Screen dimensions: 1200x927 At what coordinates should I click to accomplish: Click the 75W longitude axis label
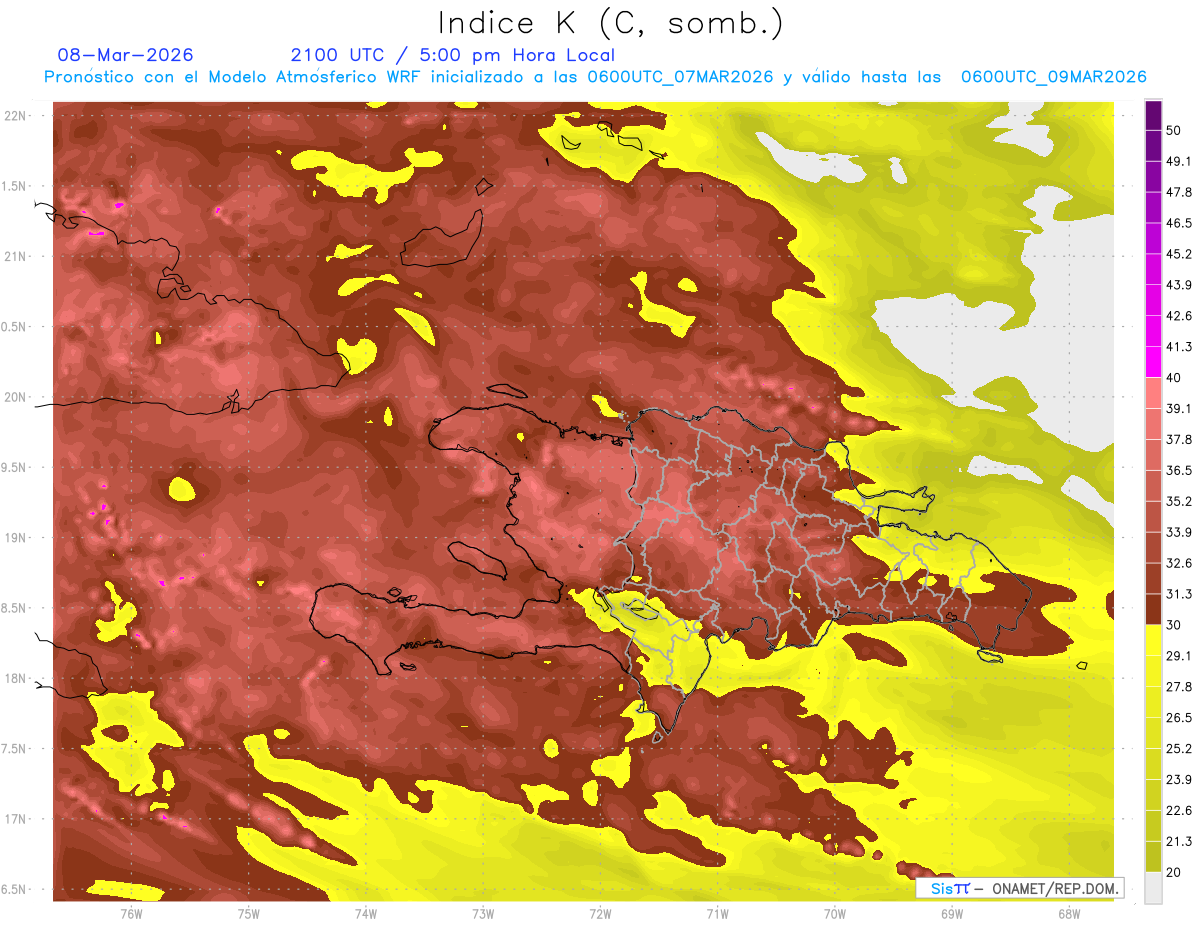point(249,914)
